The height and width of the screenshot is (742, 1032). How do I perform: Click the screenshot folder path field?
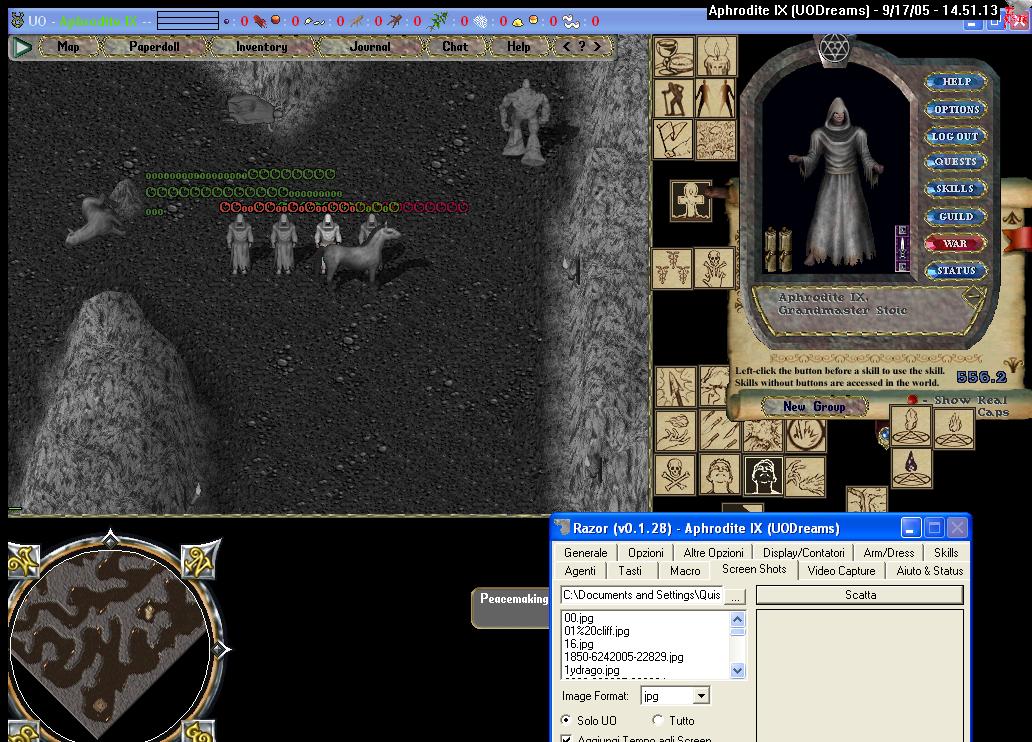pyautogui.click(x=642, y=595)
